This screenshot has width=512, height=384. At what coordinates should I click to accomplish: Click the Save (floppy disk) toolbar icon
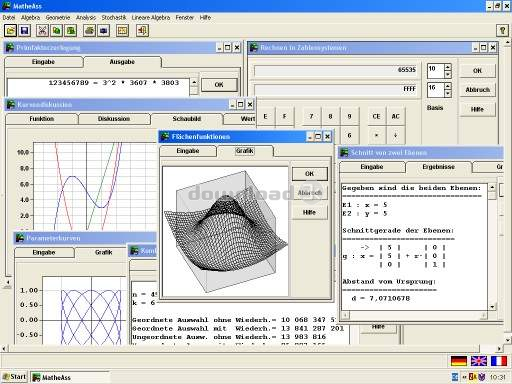click(x=24, y=31)
